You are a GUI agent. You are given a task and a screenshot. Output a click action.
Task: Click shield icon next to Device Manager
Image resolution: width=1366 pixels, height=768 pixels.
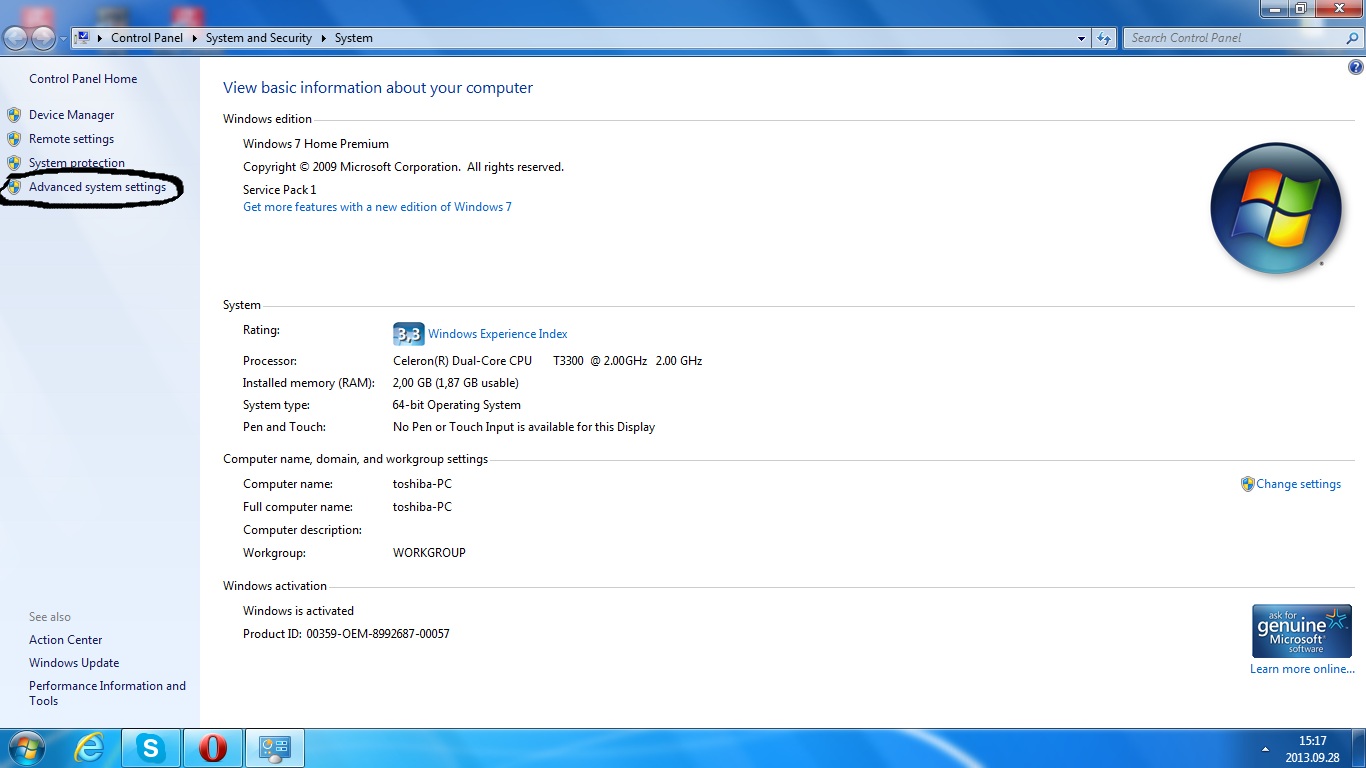(14, 115)
